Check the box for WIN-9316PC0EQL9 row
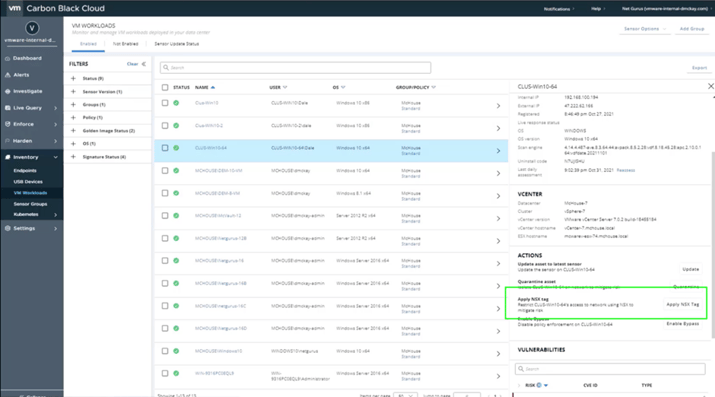The width and height of the screenshot is (715, 397). tap(165, 373)
